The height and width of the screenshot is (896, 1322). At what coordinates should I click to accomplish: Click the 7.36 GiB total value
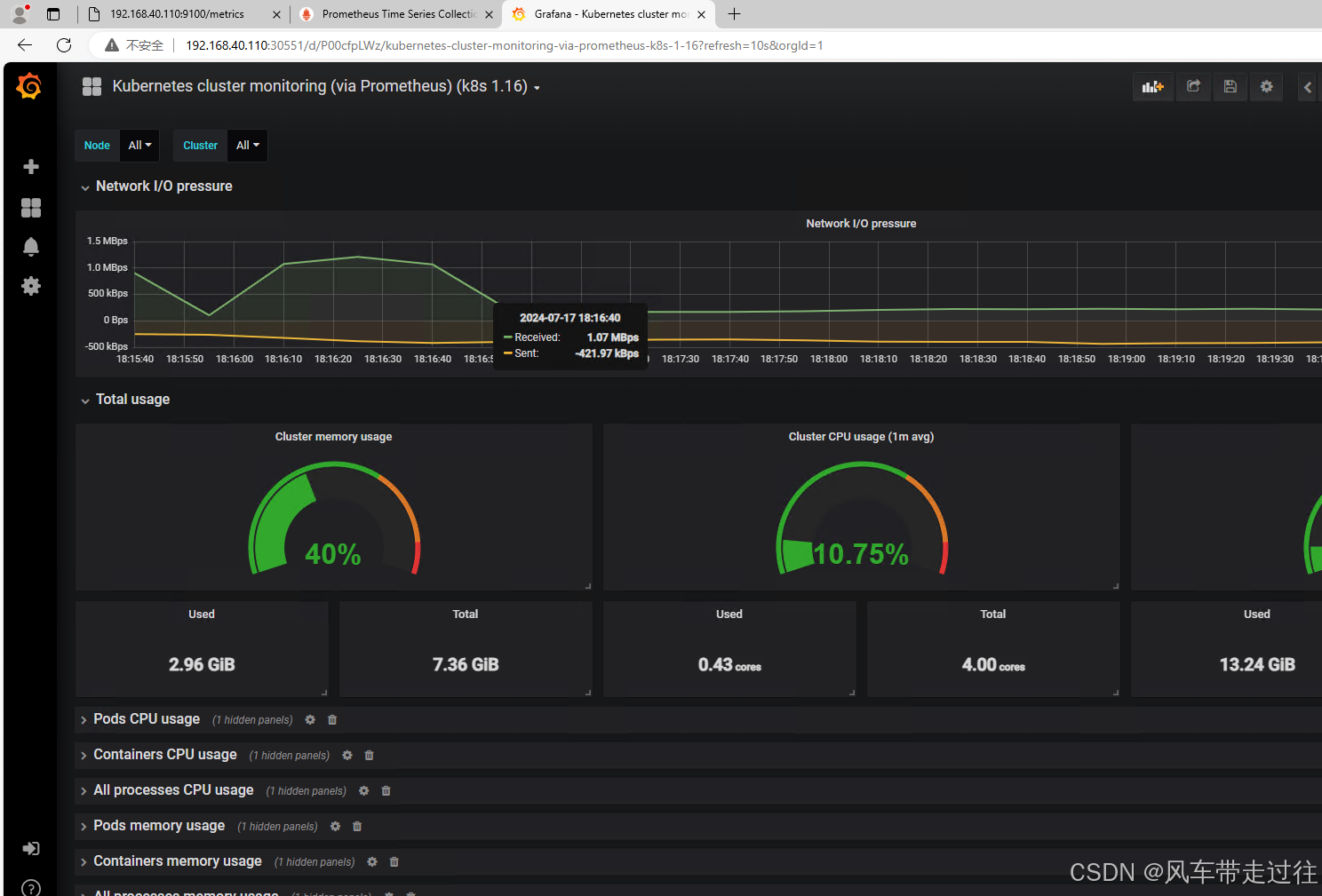click(466, 665)
